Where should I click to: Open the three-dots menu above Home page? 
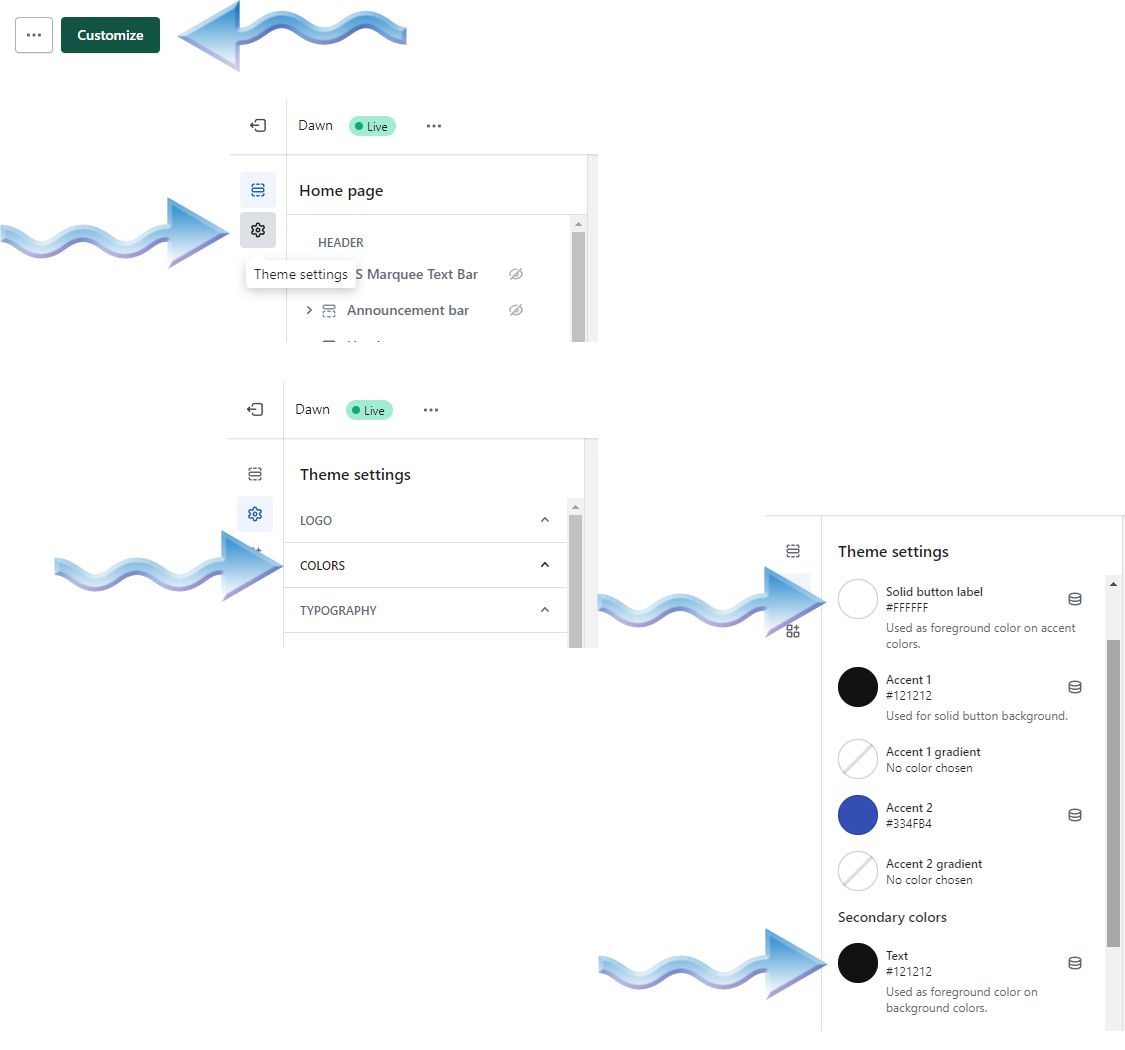[433, 126]
